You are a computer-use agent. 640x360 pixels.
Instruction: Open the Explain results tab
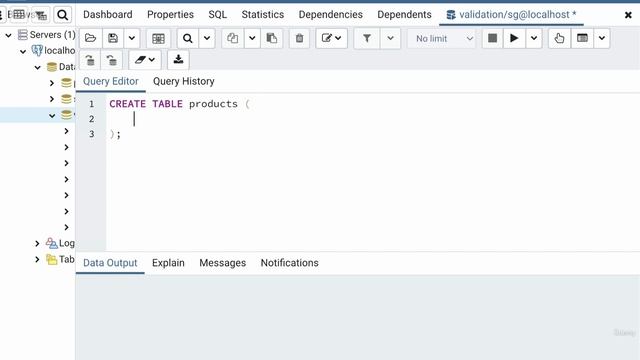coord(168,263)
